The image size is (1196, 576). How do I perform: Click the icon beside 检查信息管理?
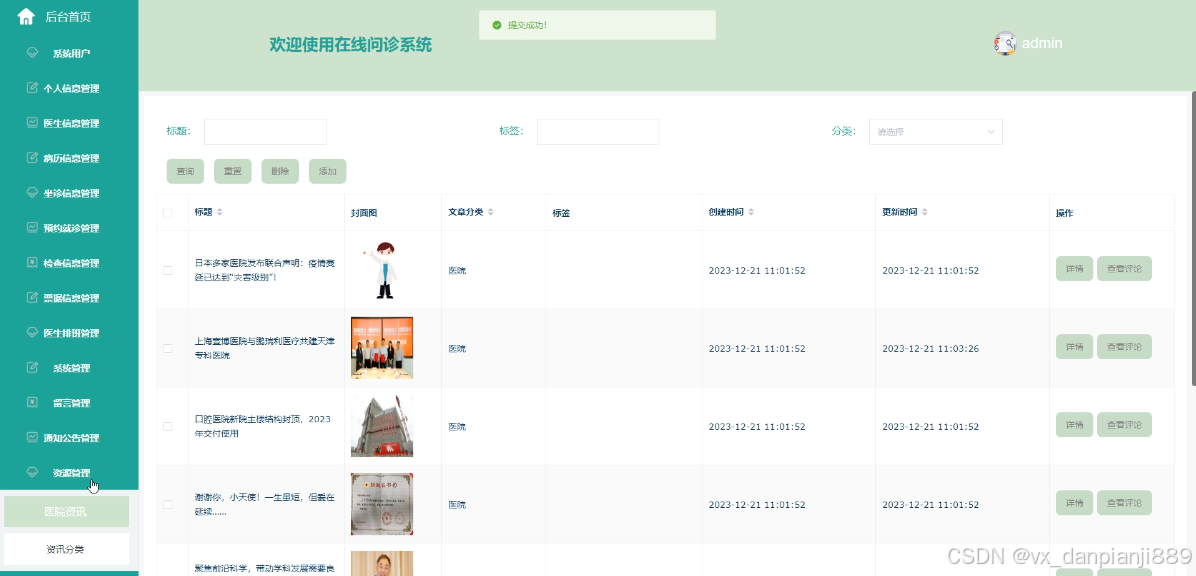tap(32, 262)
